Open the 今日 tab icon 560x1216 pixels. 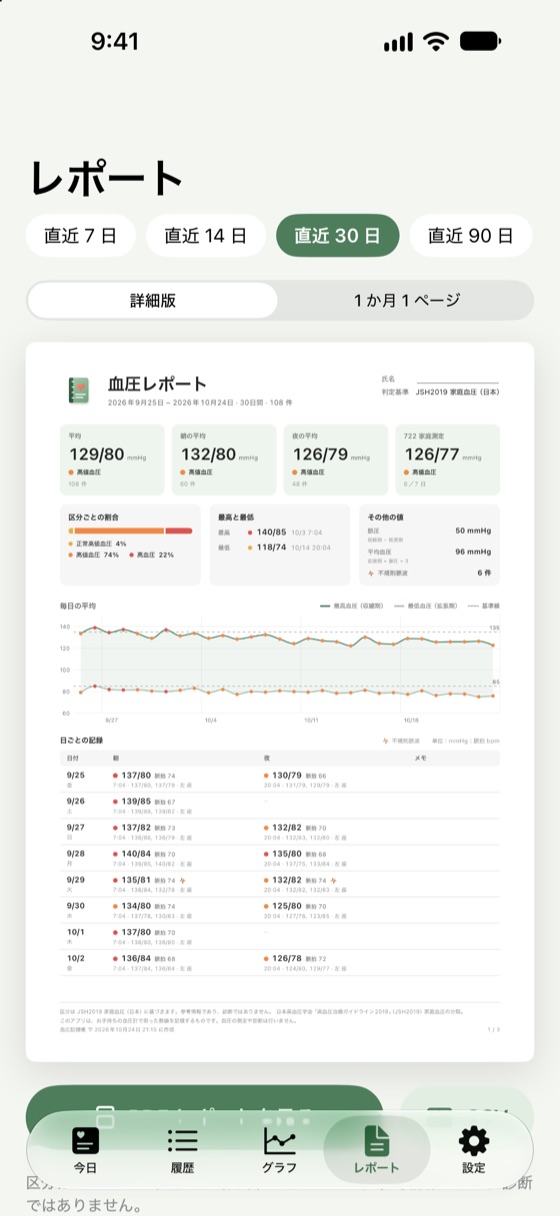(x=85, y=1141)
